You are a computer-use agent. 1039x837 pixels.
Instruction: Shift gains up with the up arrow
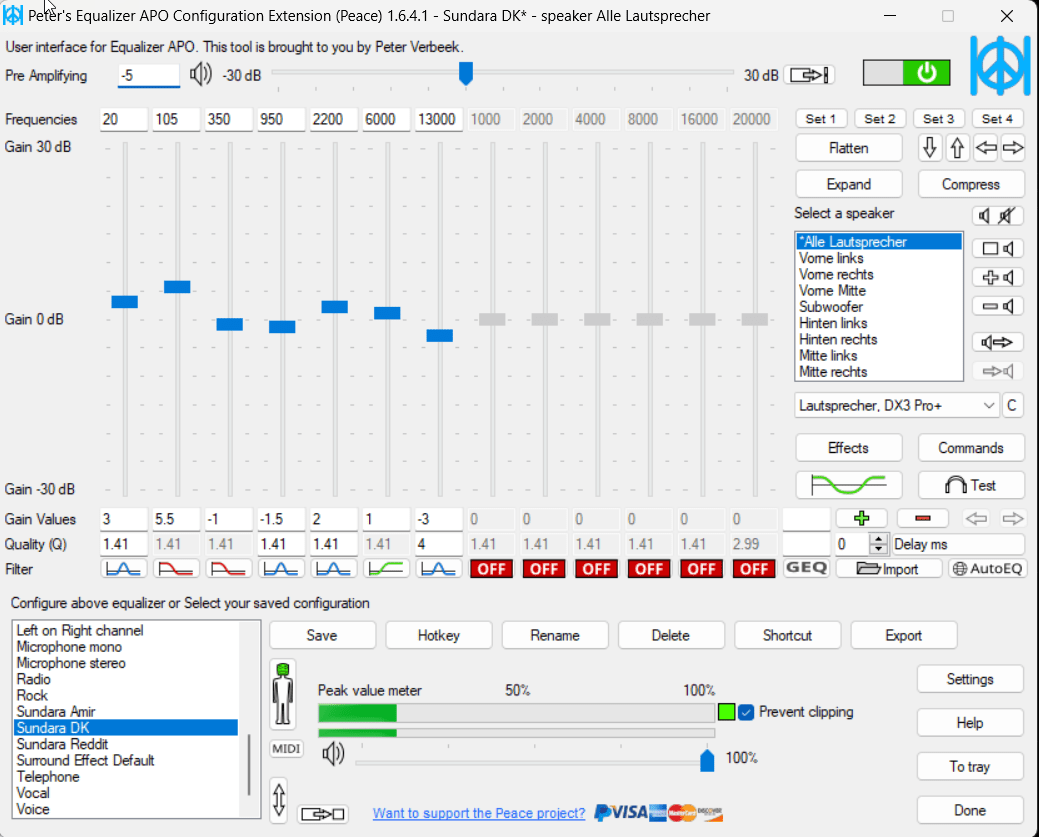[957, 148]
